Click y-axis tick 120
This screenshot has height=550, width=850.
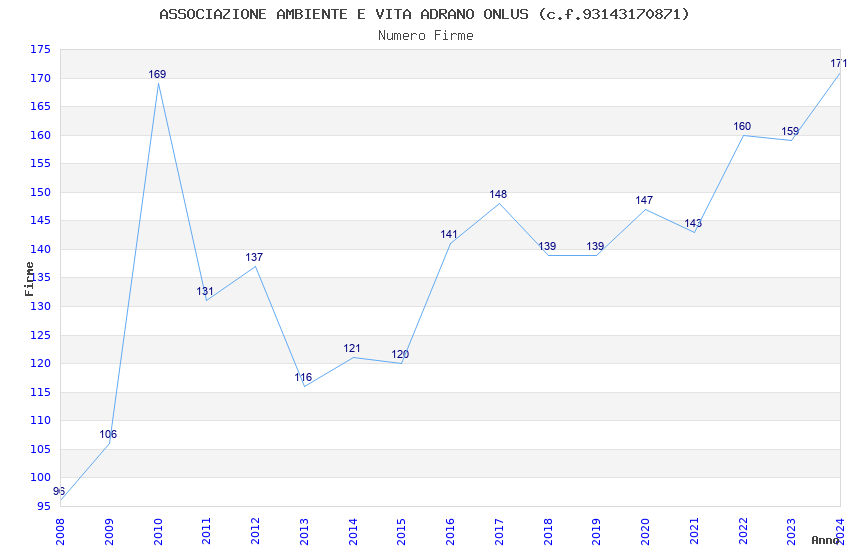click(40, 364)
